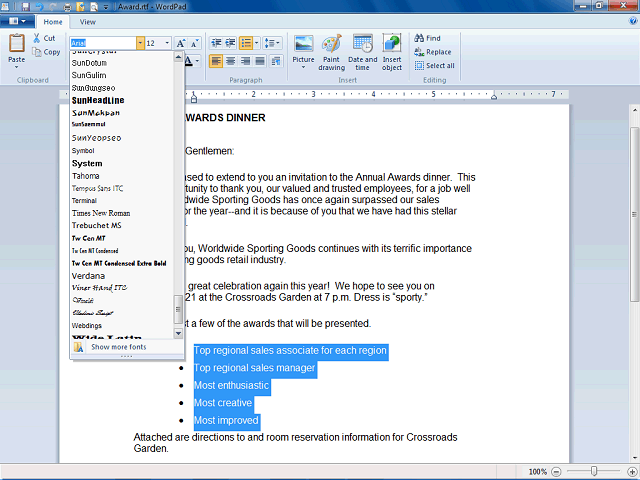The height and width of the screenshot is (480, 640).
Task: Toggle align text left
Action: 216,61
